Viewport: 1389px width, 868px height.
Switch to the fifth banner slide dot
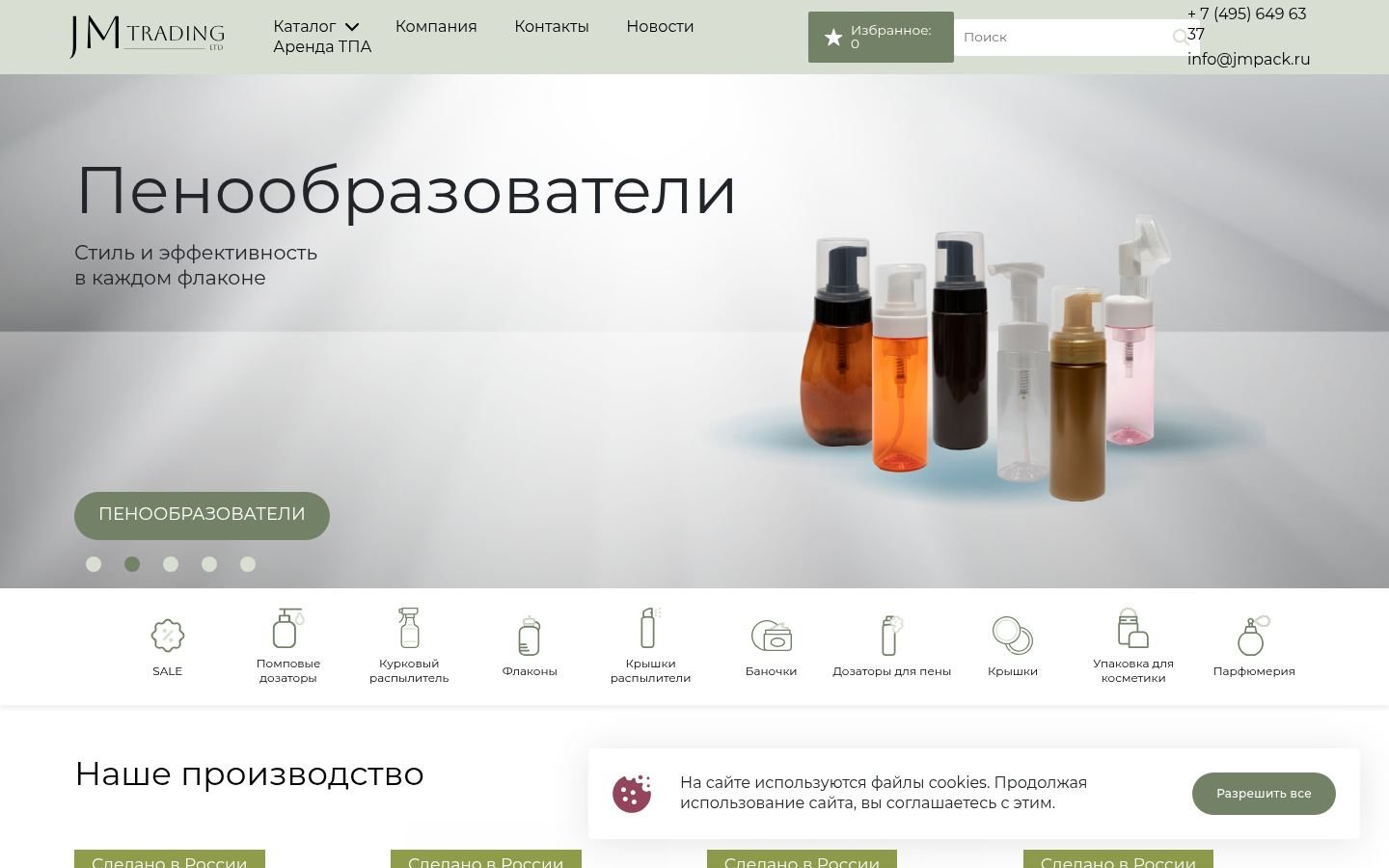[248, 564]
